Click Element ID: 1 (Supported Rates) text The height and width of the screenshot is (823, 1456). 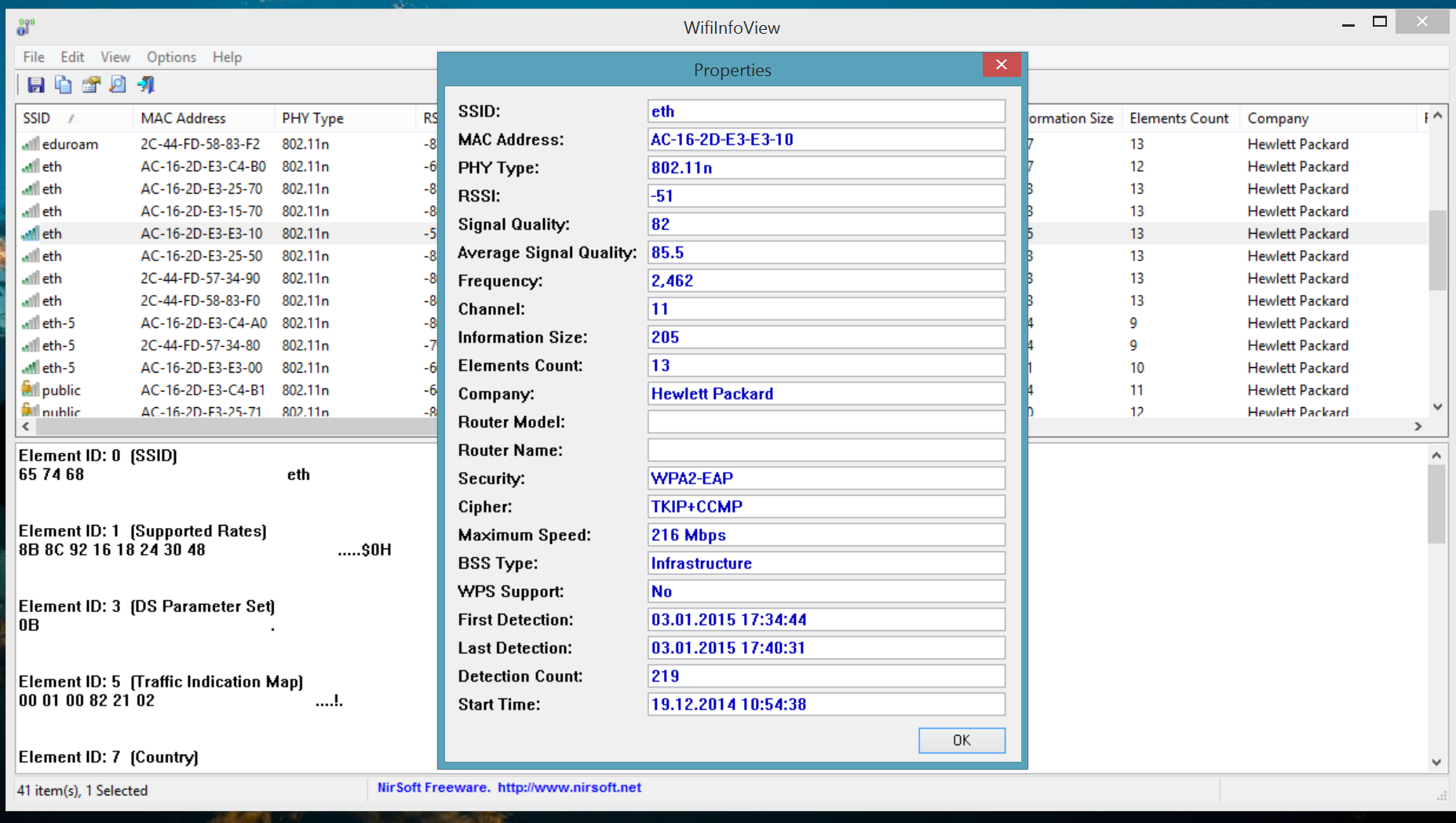coord(143,531)
